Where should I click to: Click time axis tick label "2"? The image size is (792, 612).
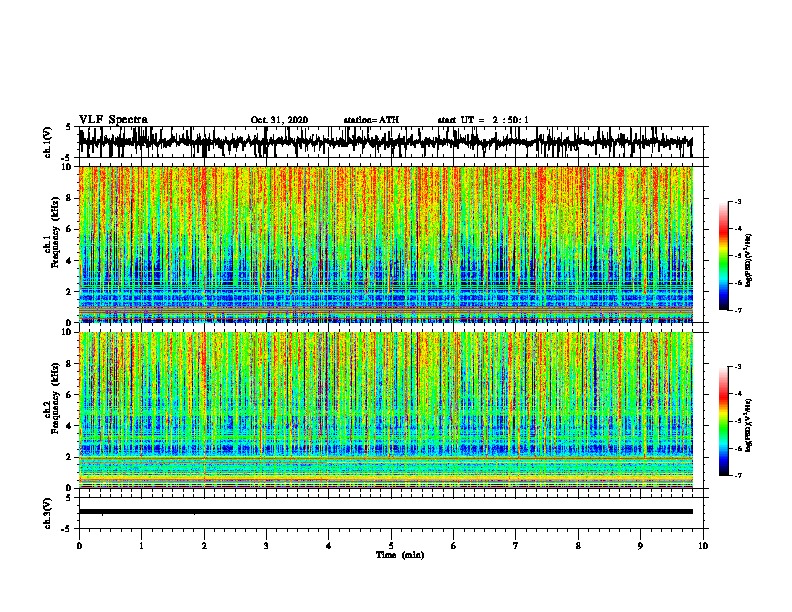tap(204, 546)
